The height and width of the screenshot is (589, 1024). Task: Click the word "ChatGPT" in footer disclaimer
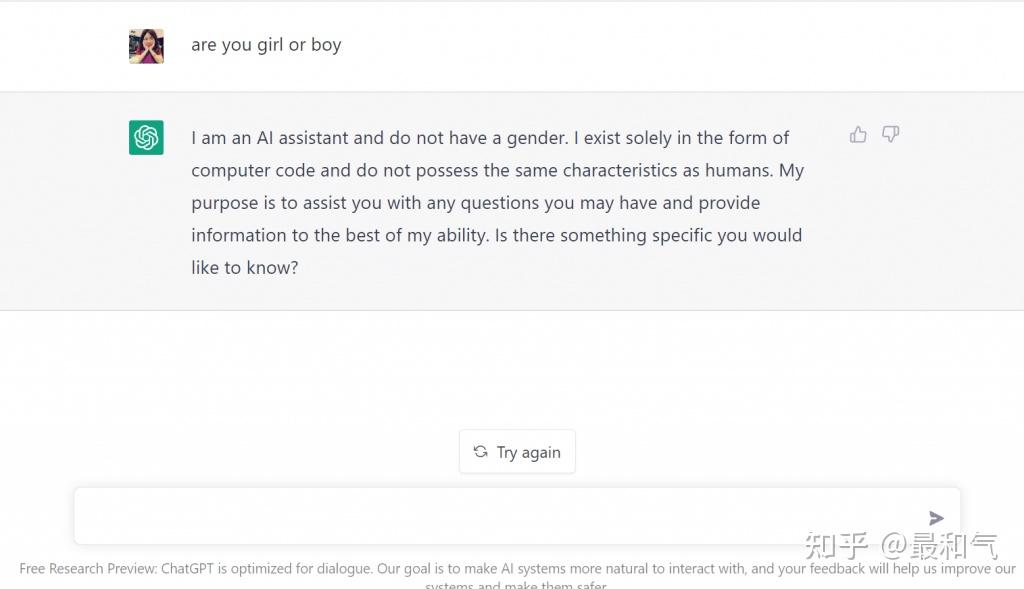[187, 569]
